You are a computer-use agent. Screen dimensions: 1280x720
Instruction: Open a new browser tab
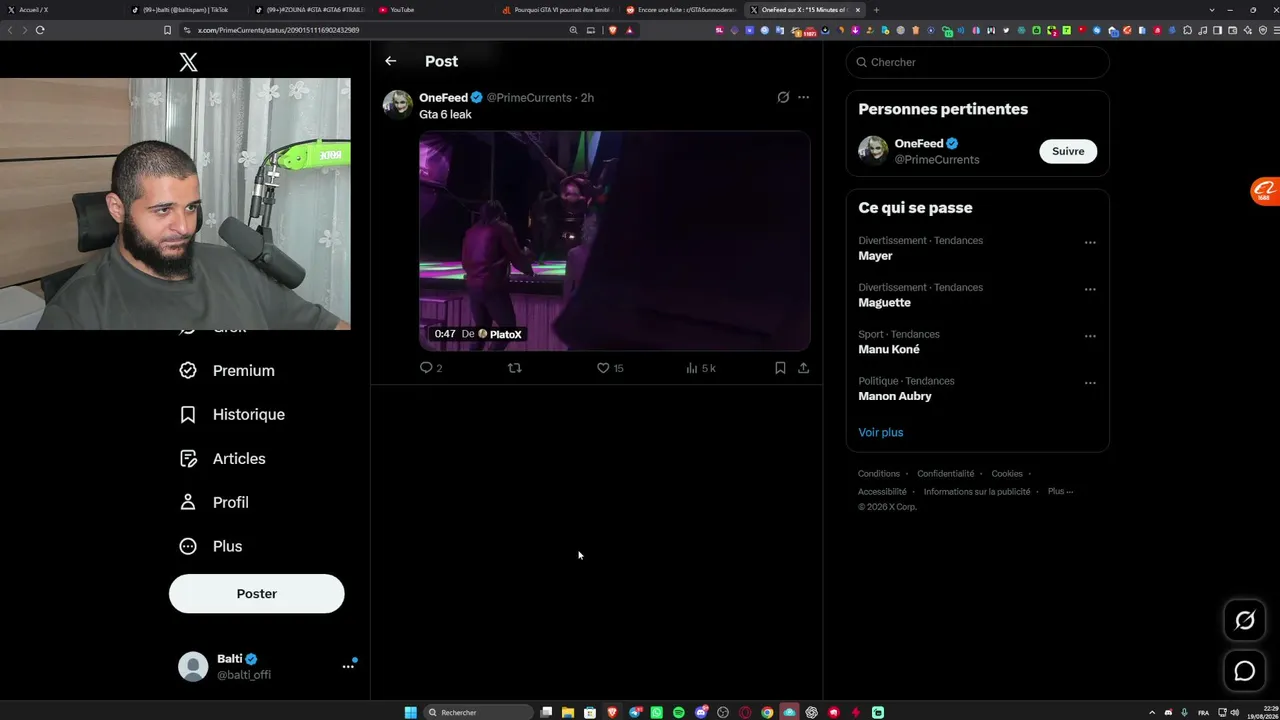[876, 10]
